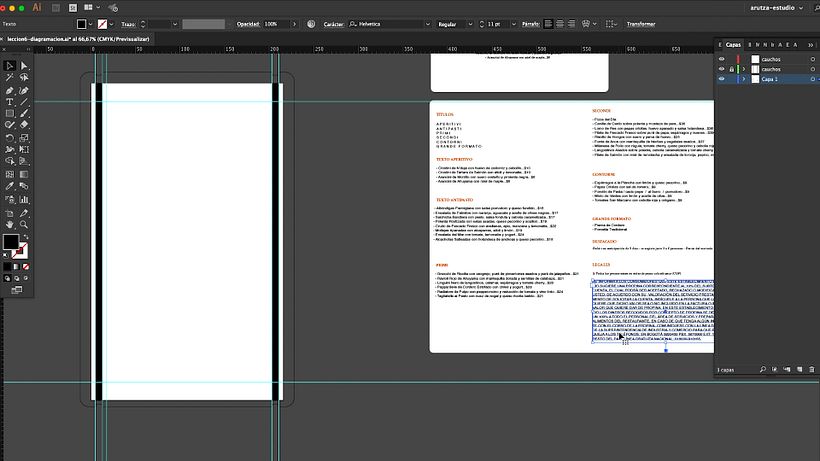The image size is (820, 461).
Task: Hide the unlocked red cauchos layer
Action: click(722, 59)
